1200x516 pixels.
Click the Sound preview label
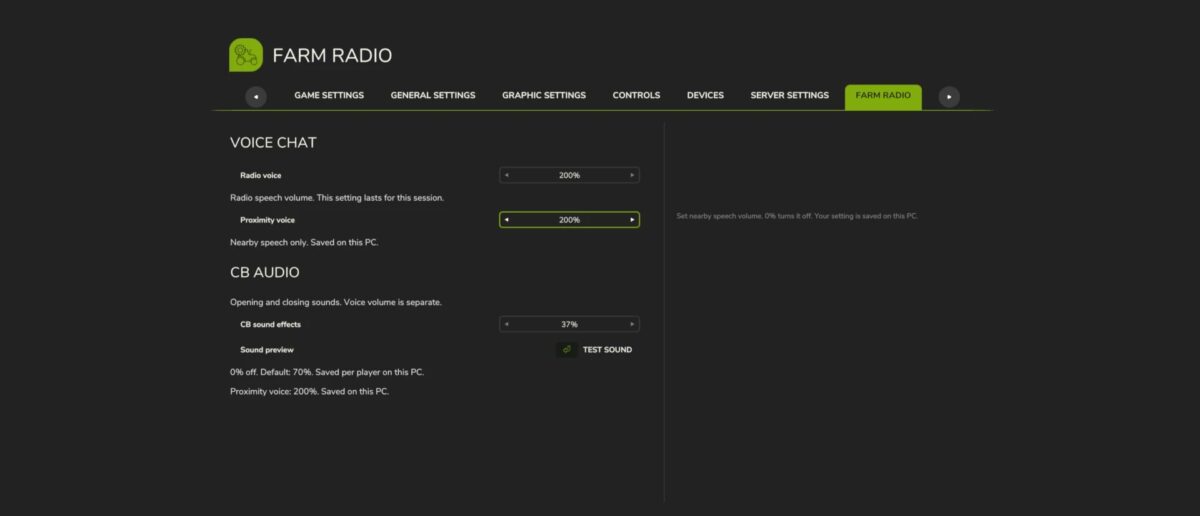[x=267, y=350]
